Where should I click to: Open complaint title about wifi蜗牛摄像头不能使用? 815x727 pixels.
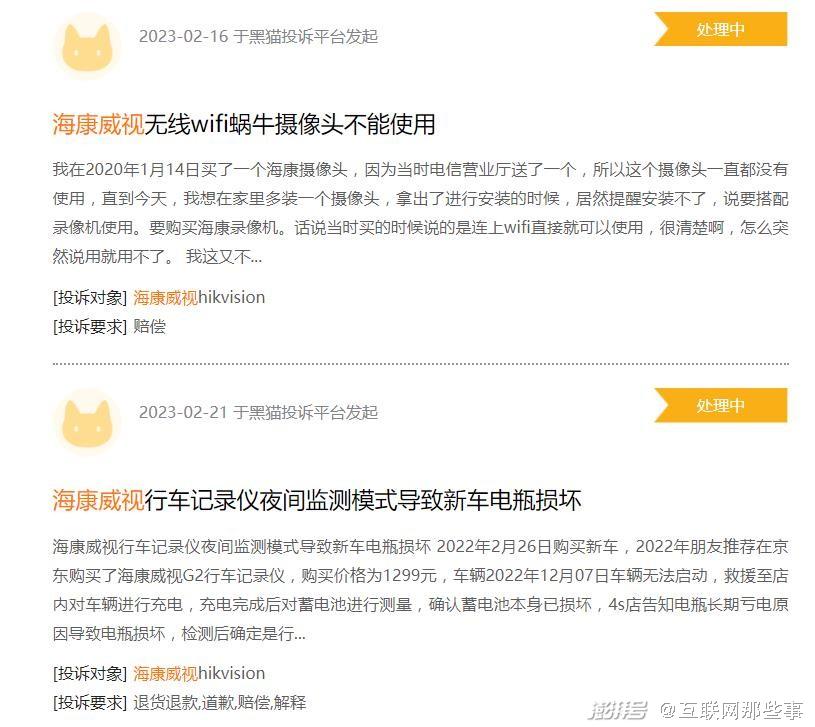pyautogui.click(x=243, y=124)
